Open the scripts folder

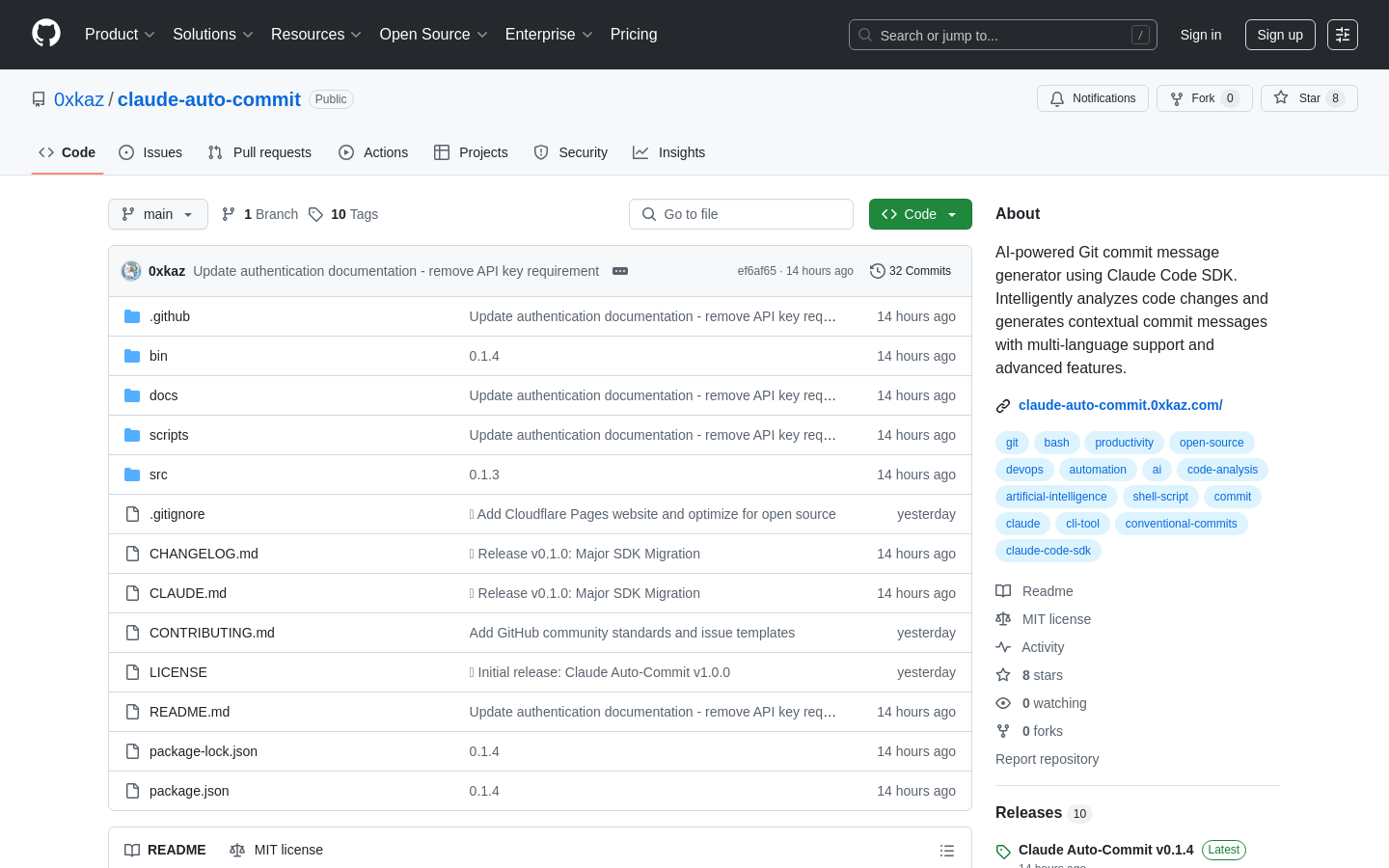pyautogui.click(x=169, y=435)
